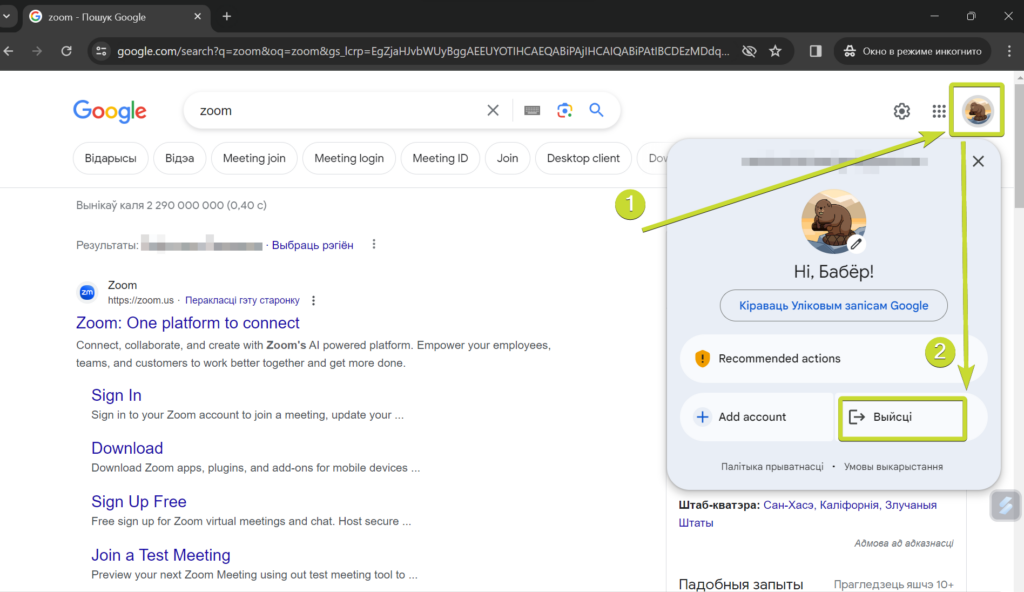This screenshot has width=1024, height=592.
Task: Close the account popup
Action: coord(978,161)
